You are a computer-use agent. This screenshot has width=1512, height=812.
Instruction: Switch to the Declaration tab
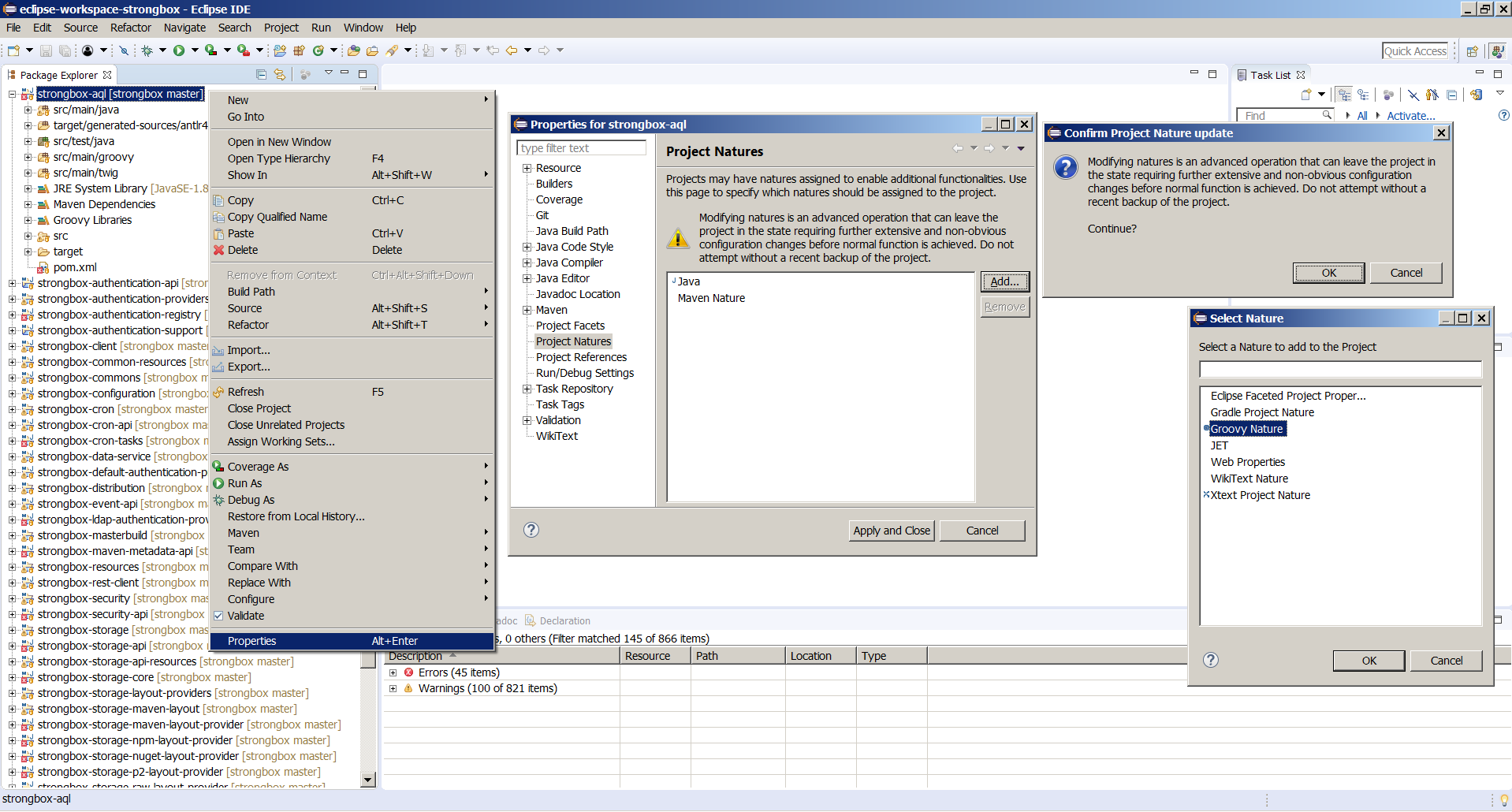point(557,620)
